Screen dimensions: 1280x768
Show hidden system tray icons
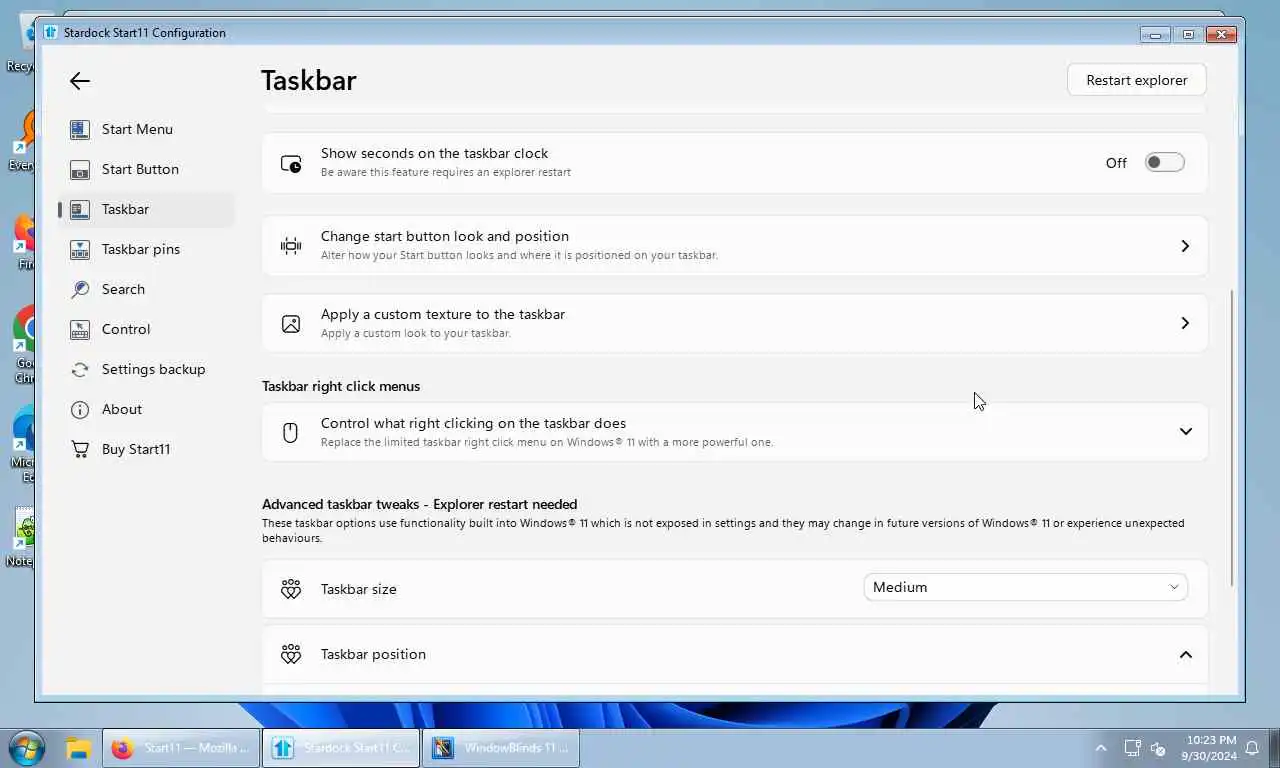(1101, 748)
